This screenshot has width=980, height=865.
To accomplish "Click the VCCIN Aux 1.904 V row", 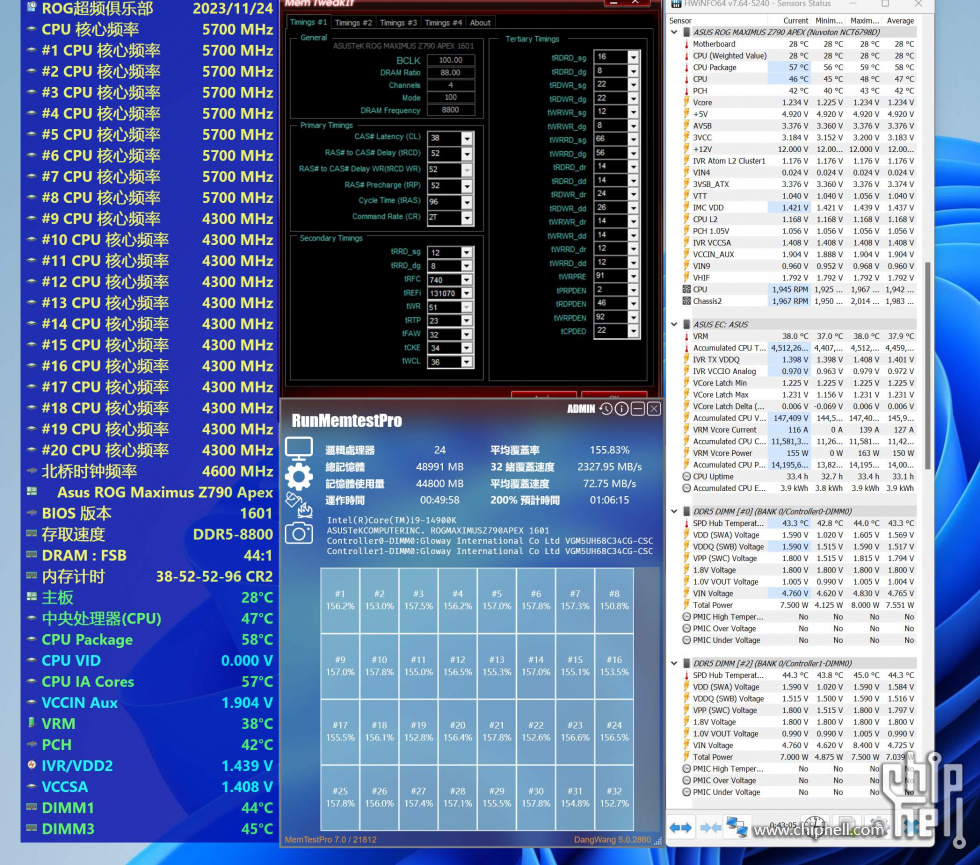I will [x=149, y=702].
